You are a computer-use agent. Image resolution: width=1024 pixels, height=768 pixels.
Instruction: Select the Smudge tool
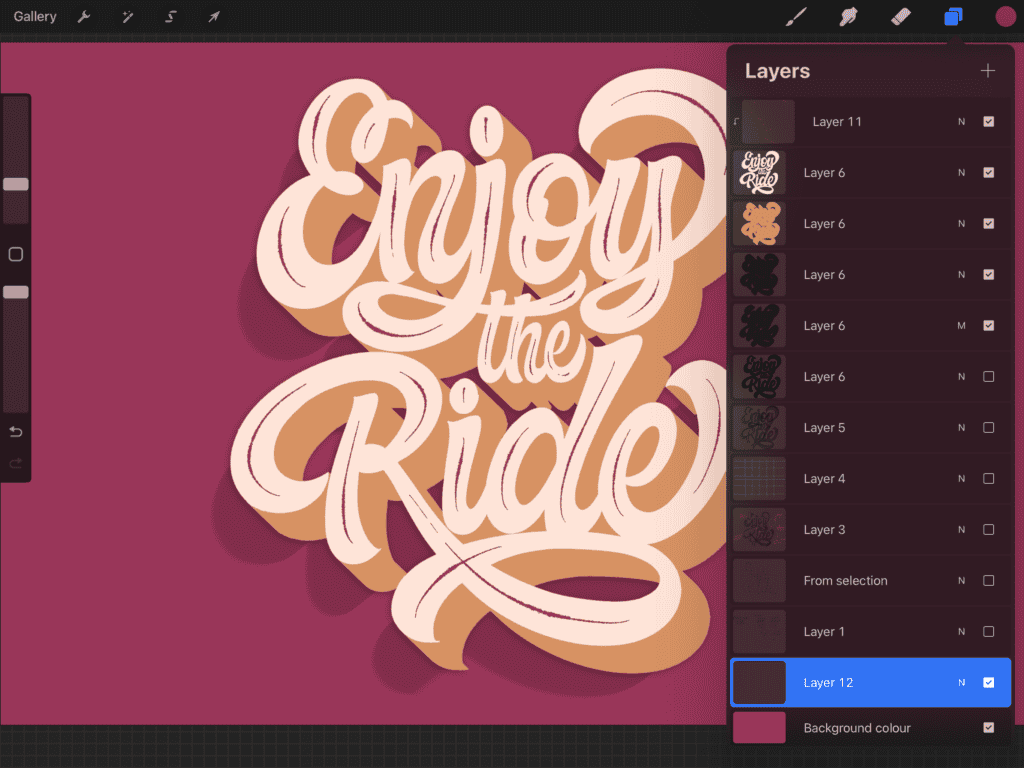click(848, 16)
